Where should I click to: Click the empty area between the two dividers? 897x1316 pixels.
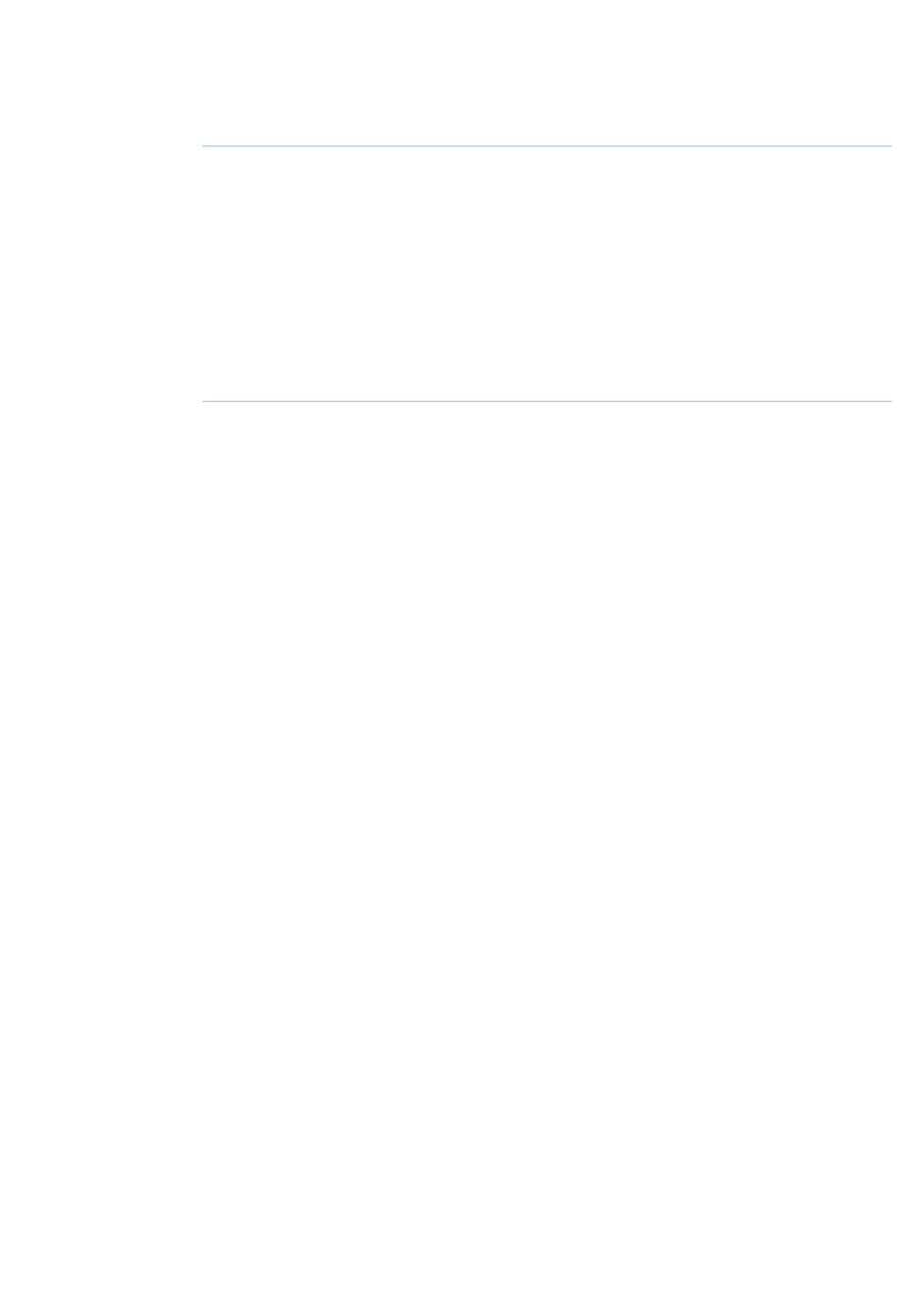(x=547, y=274)
